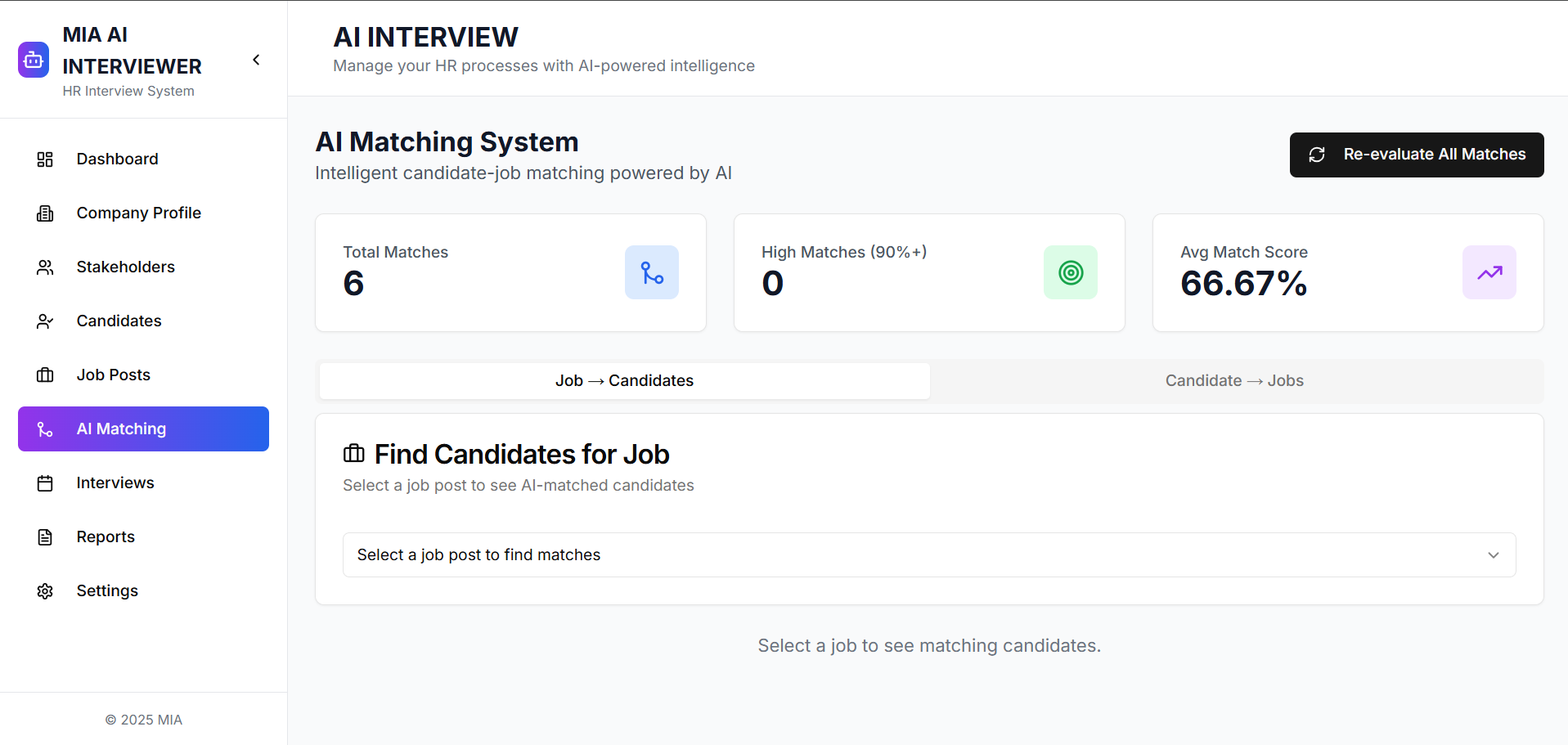
Task: Click the Interviews sidebar entry
Action: click(115, 482)
